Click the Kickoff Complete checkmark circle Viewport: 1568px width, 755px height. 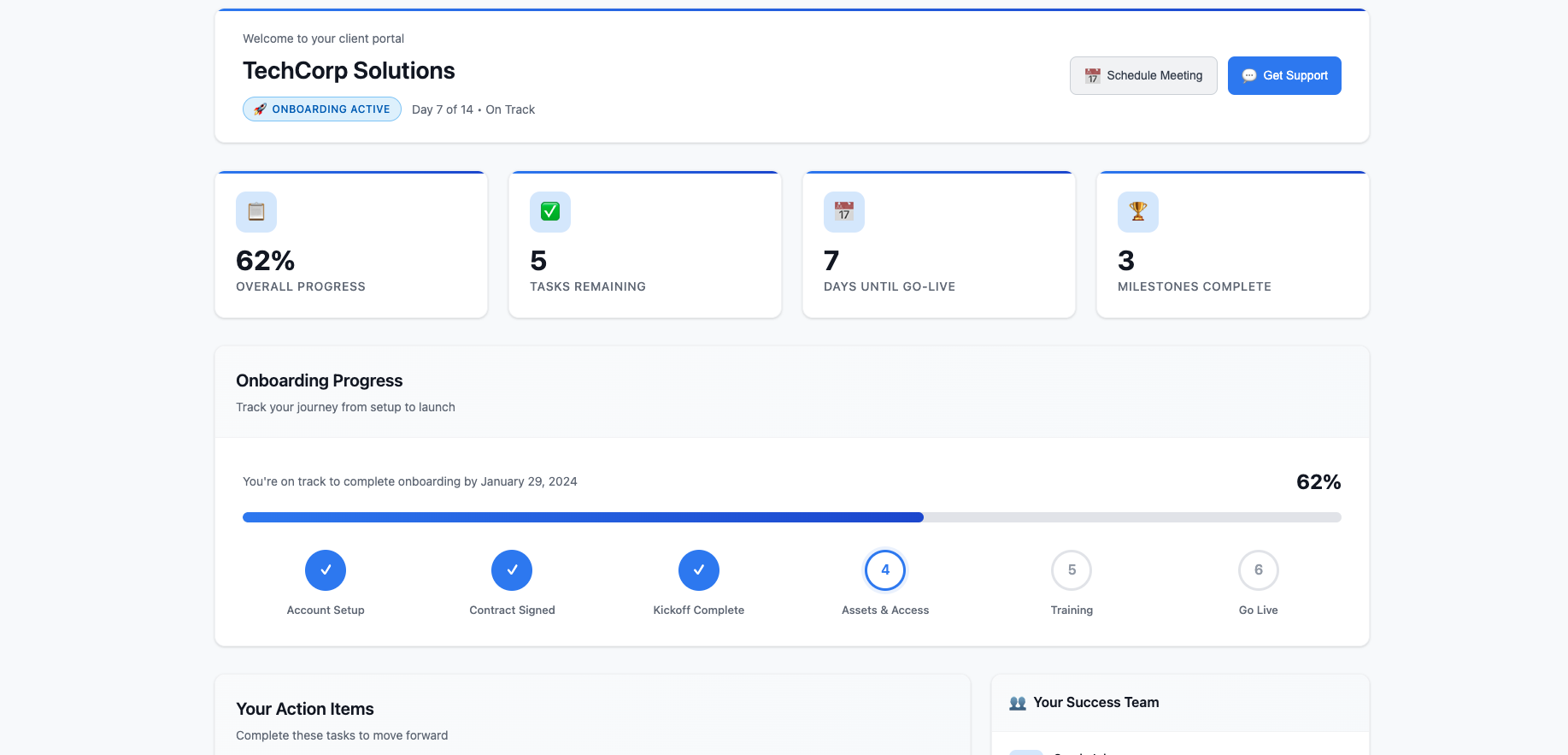(699, 570)
